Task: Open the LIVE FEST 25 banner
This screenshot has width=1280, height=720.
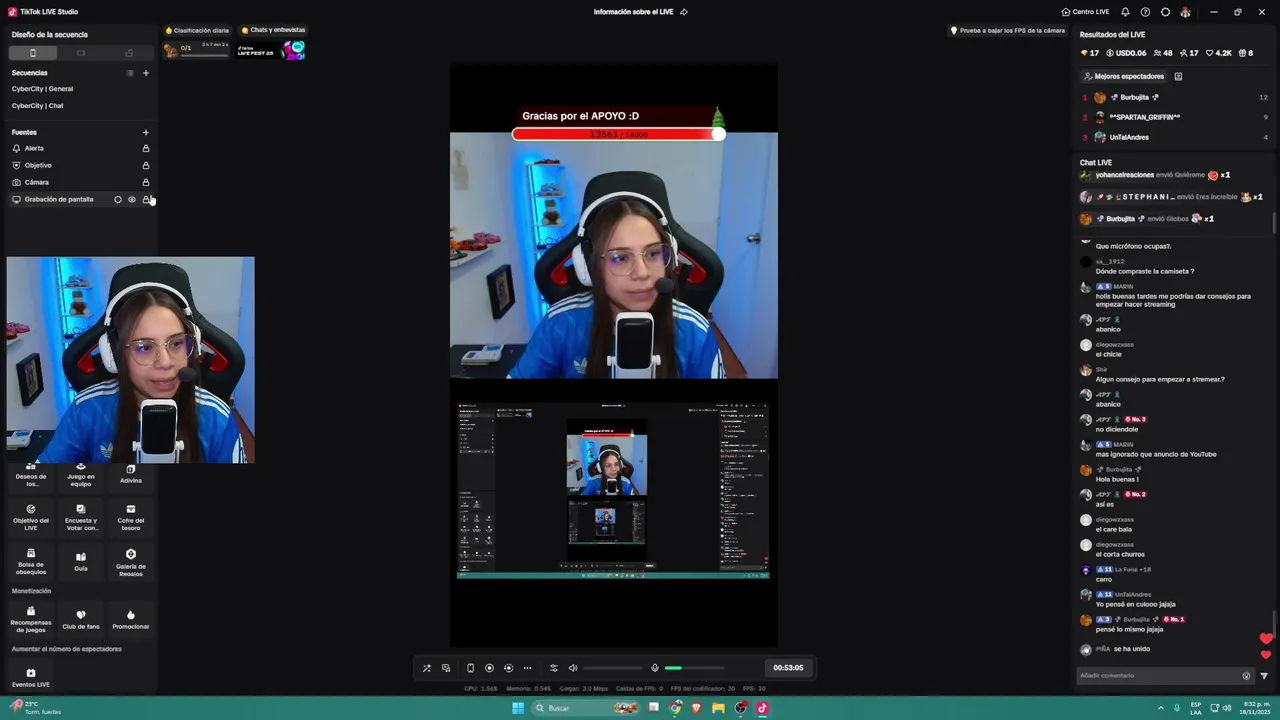Action: pyautogui.click(x=271, y=50)
